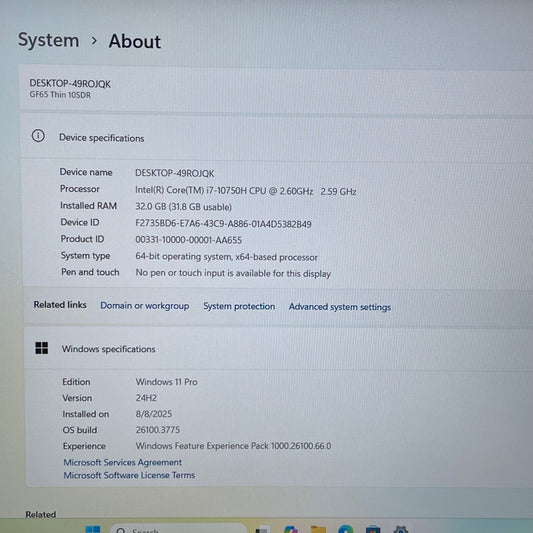Click the Pen and touch label
Image resolution: width=533 pixels, height=533 pixels.
[90, 272]
